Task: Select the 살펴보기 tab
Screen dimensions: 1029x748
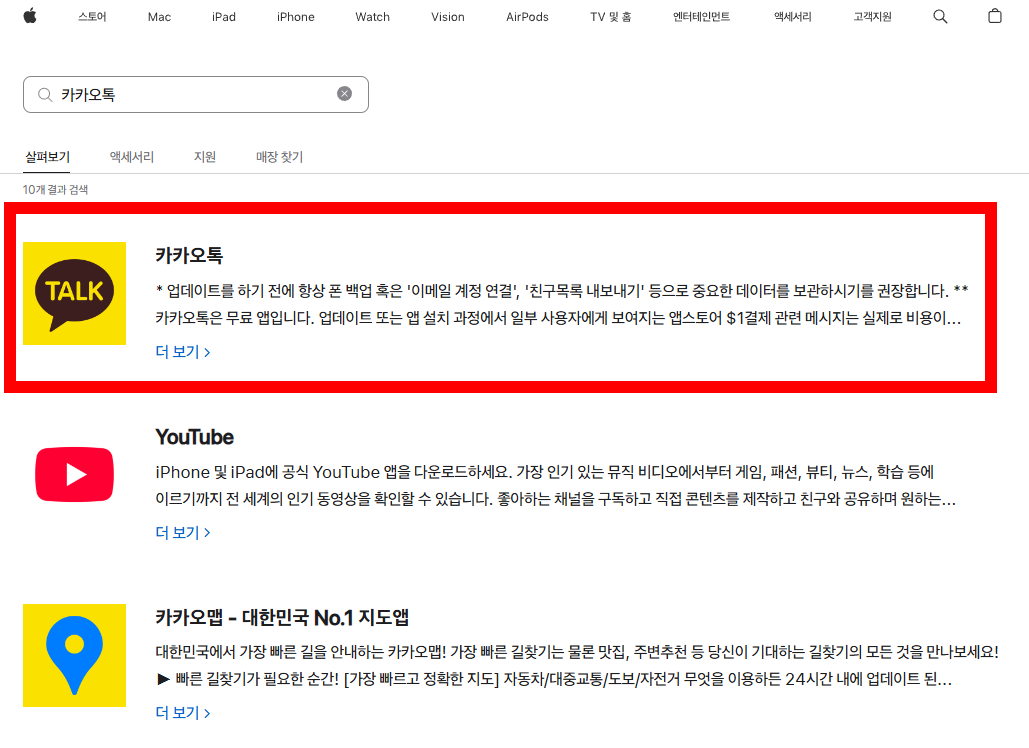Action: tap(47, 157)
